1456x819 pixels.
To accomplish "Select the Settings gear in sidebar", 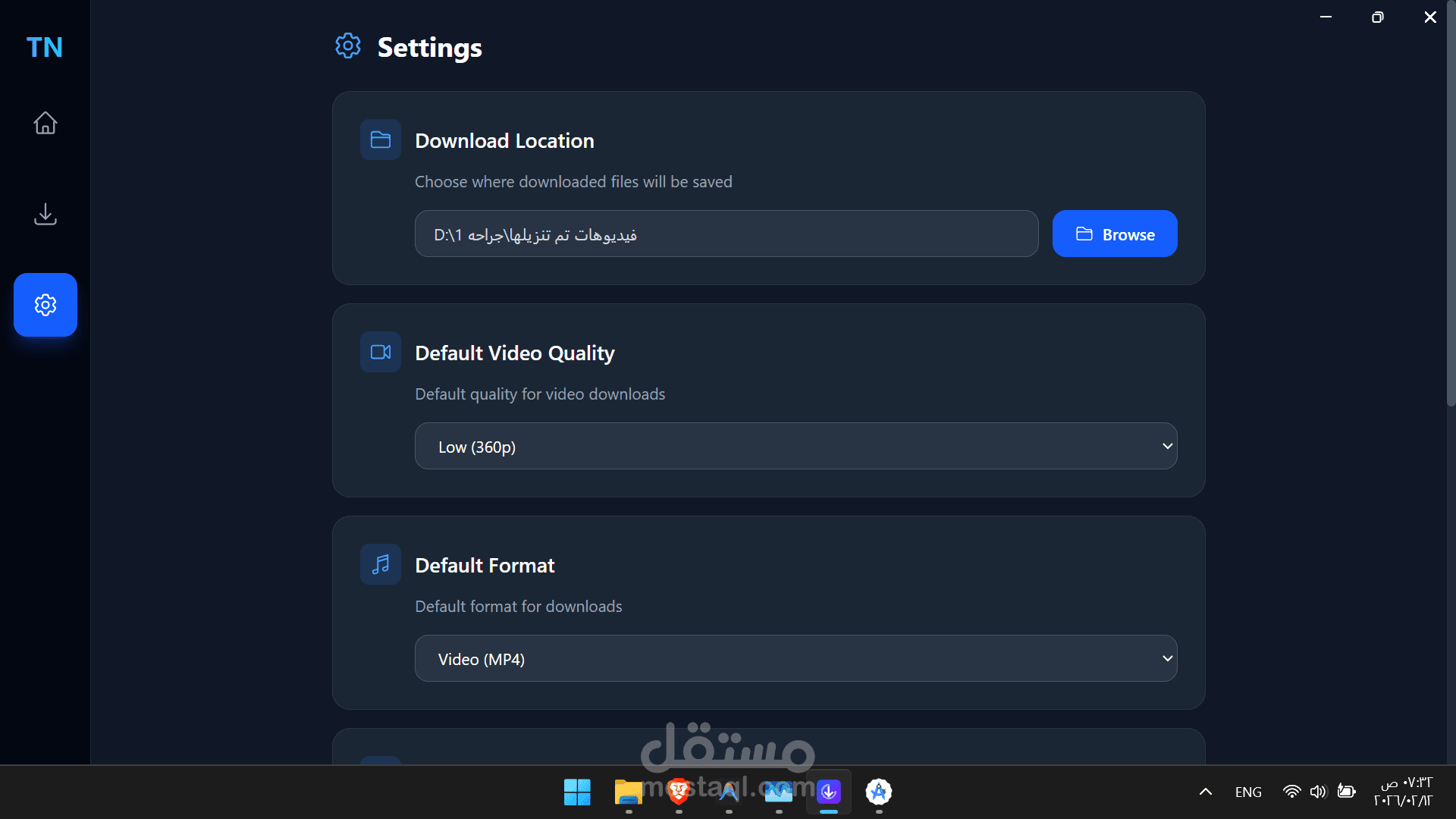I will (45, 305).
